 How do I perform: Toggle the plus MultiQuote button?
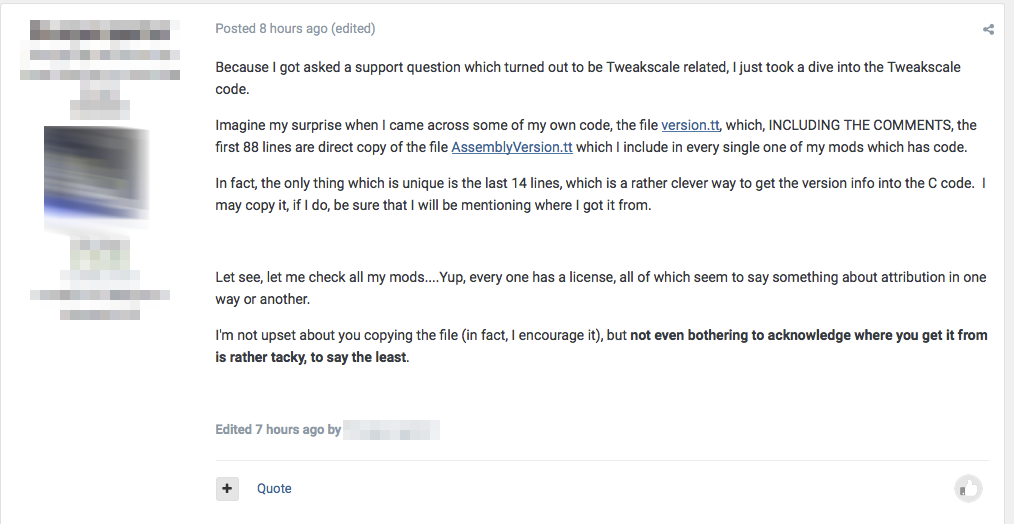pyautogui.click(x=227, y=488)
